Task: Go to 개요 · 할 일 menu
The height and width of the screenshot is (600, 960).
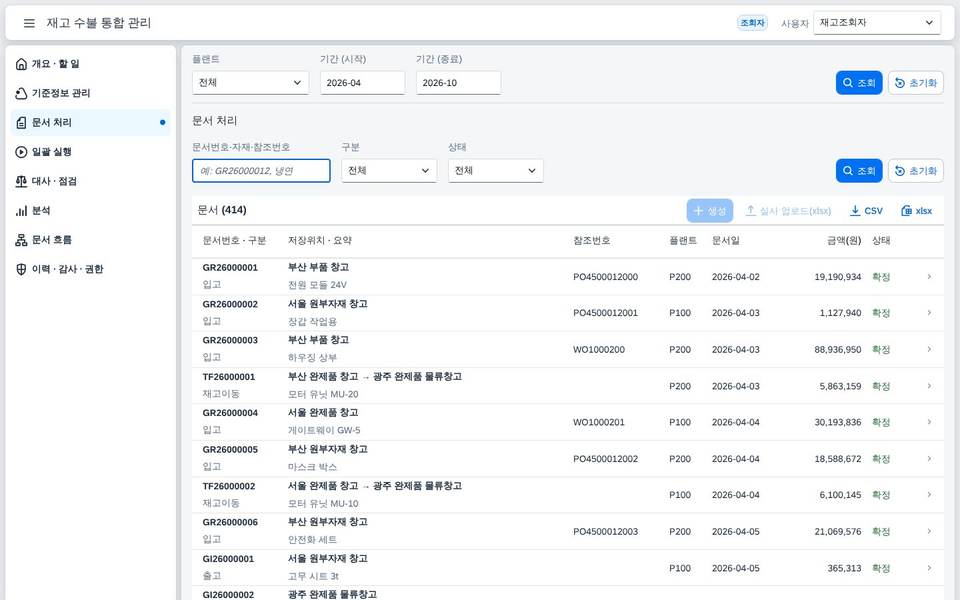Action: (x=91, y=64)
